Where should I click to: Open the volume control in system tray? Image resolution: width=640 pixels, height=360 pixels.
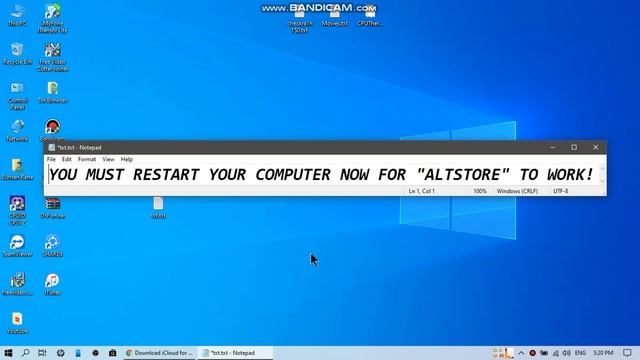click(x=567, y=353)
